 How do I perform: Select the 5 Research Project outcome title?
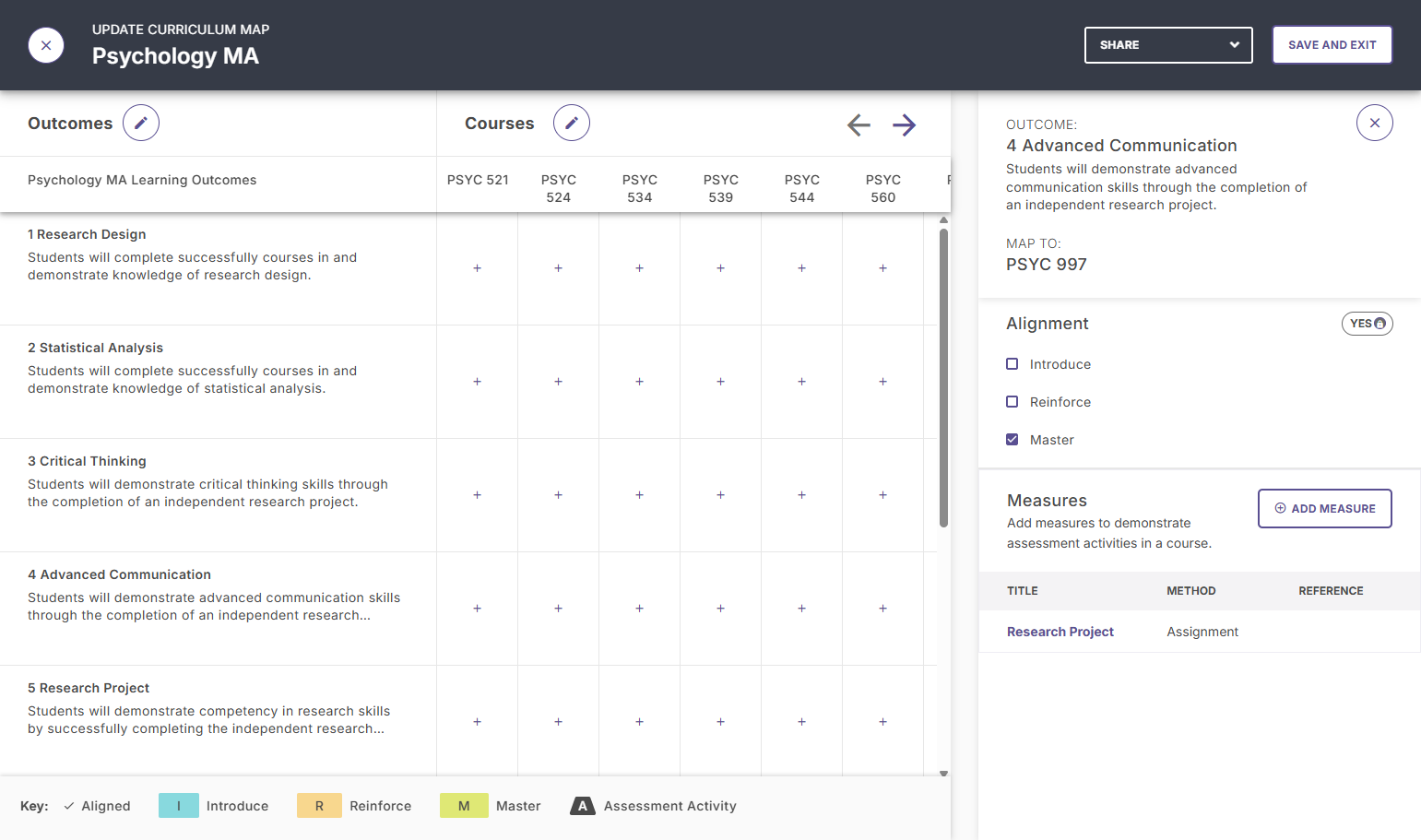click(x=89, y=688)
